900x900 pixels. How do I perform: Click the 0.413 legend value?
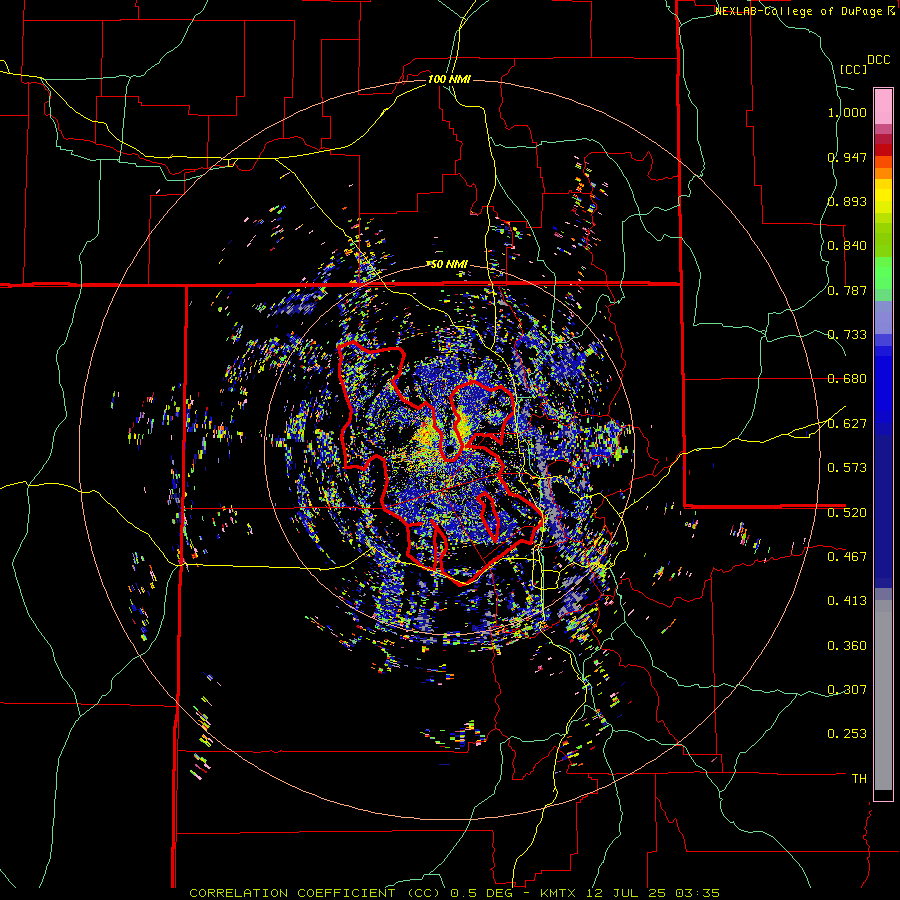click(x=847, y=601)
